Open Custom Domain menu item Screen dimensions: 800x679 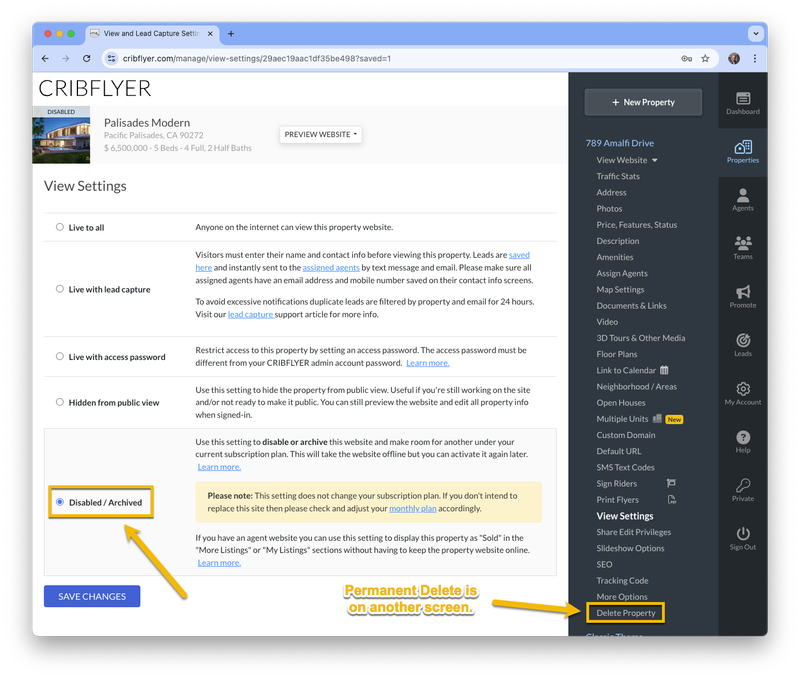coord(626,435)
